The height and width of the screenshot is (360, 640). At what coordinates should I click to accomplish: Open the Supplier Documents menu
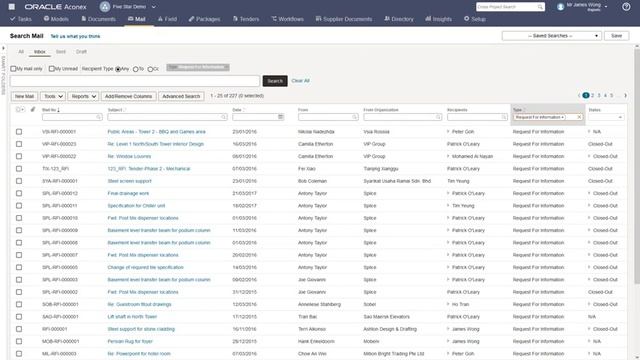344,19
